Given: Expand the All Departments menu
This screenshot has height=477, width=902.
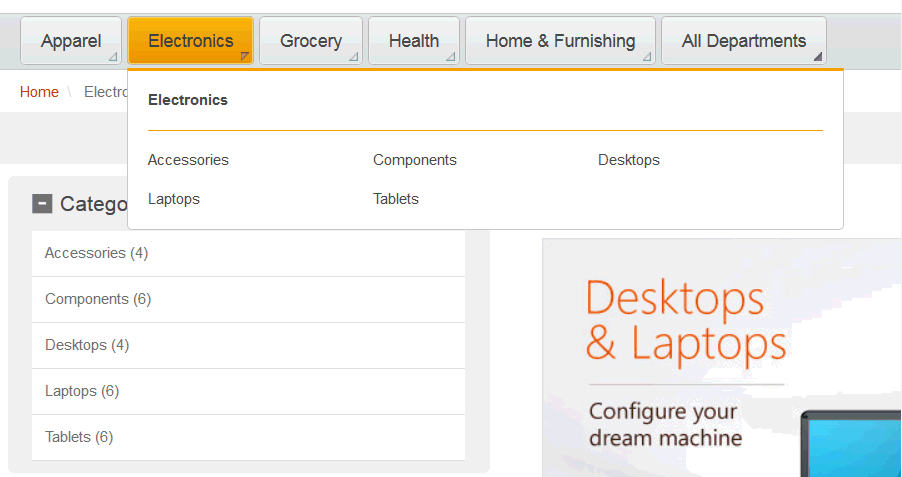Looking at the screenshot, I should 743,41.
